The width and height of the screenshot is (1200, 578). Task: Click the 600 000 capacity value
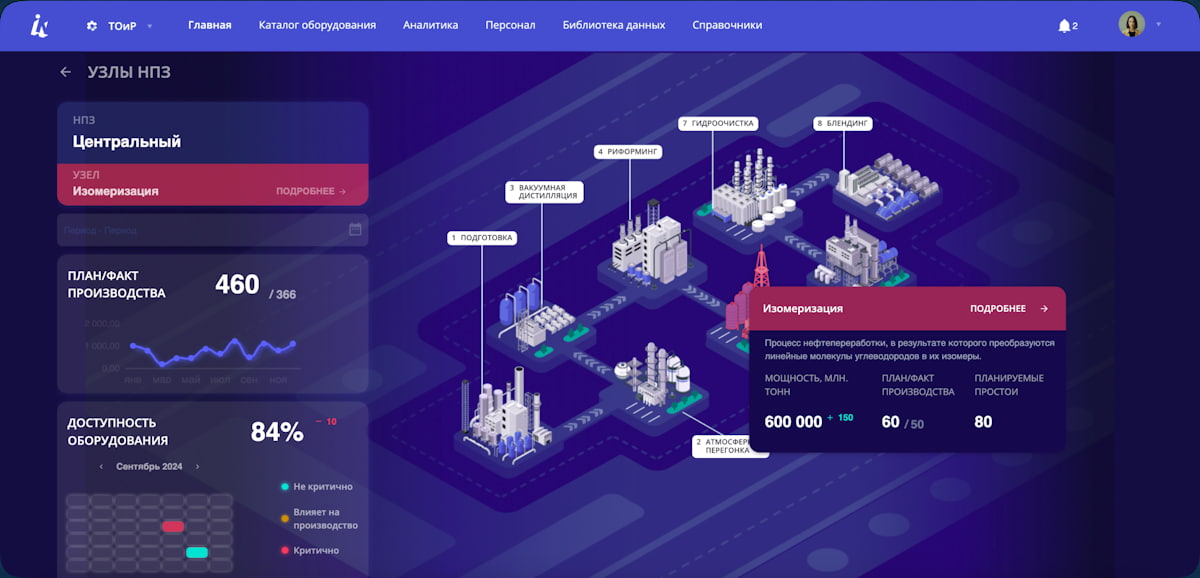coord(793,422)
